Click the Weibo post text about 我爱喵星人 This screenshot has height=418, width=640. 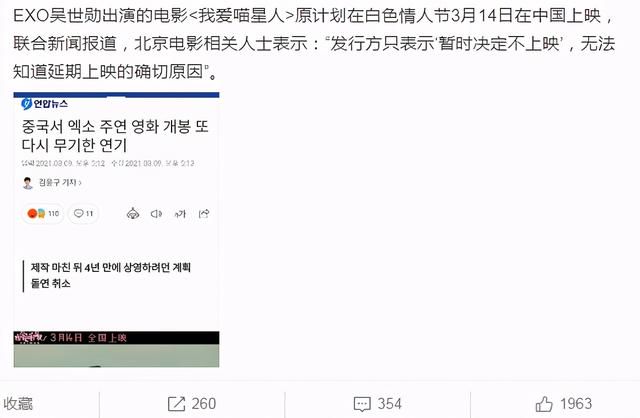[x=314, y=44]
